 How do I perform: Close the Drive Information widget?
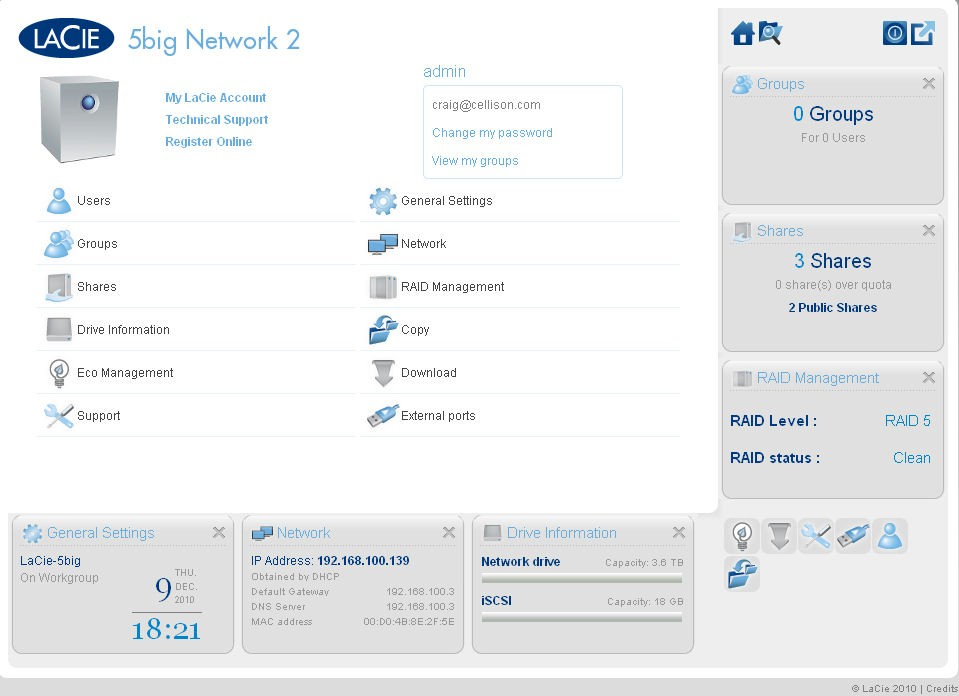[678, 533]
